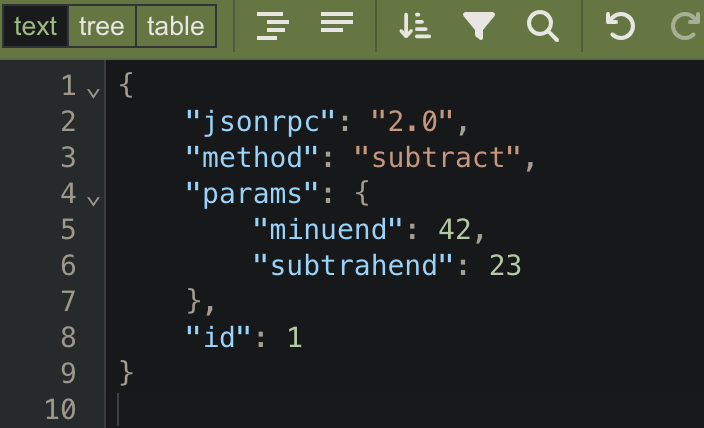Open the sort contents tool
This screenshot has height=428, width=704.
(414, 27)
